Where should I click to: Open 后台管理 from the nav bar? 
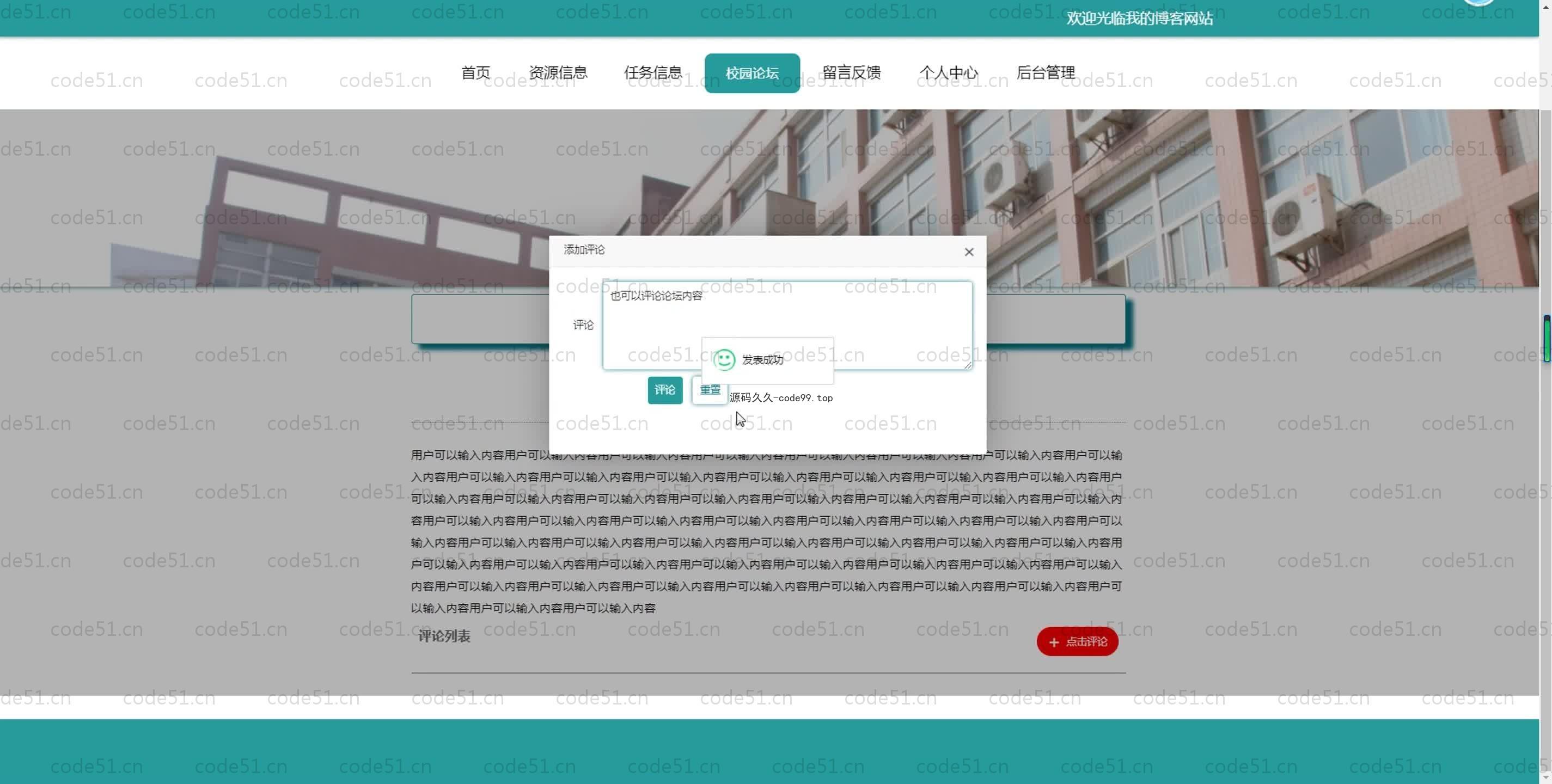tap(1046, 73)
